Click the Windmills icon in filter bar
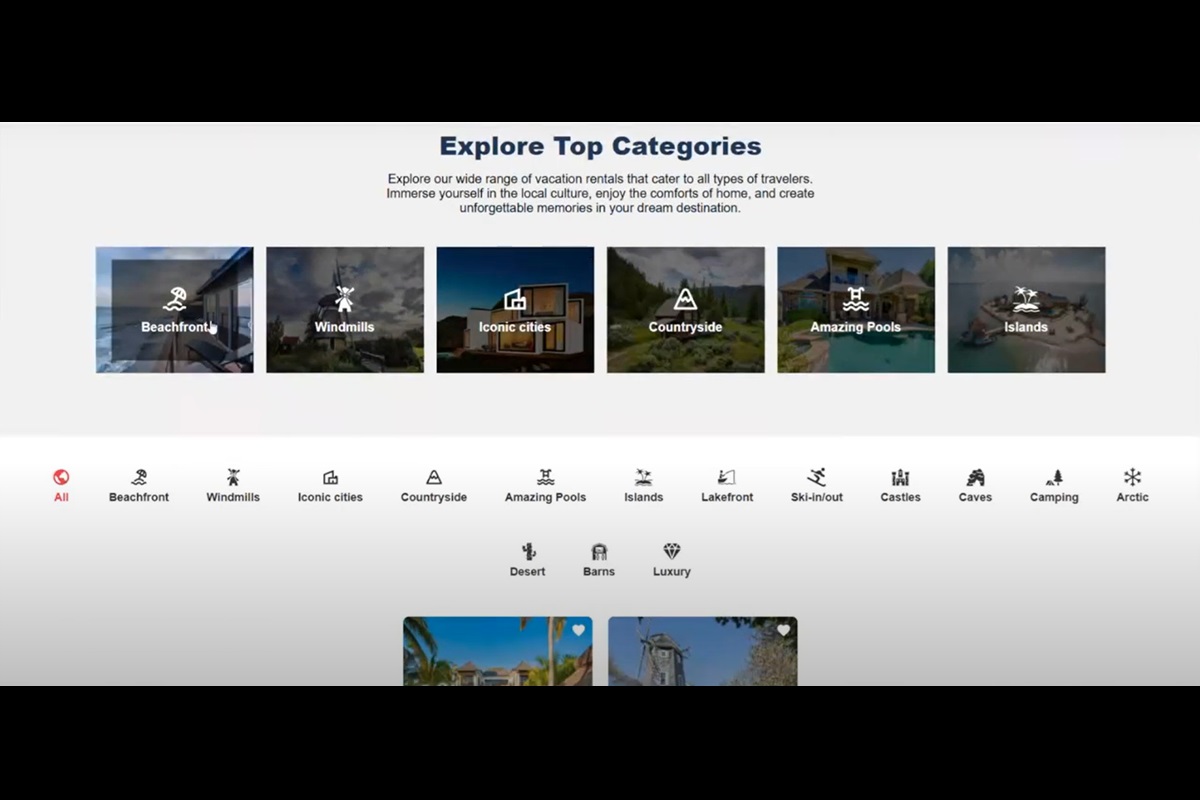This screenshot has width=1200, height=800. point(233,477)
